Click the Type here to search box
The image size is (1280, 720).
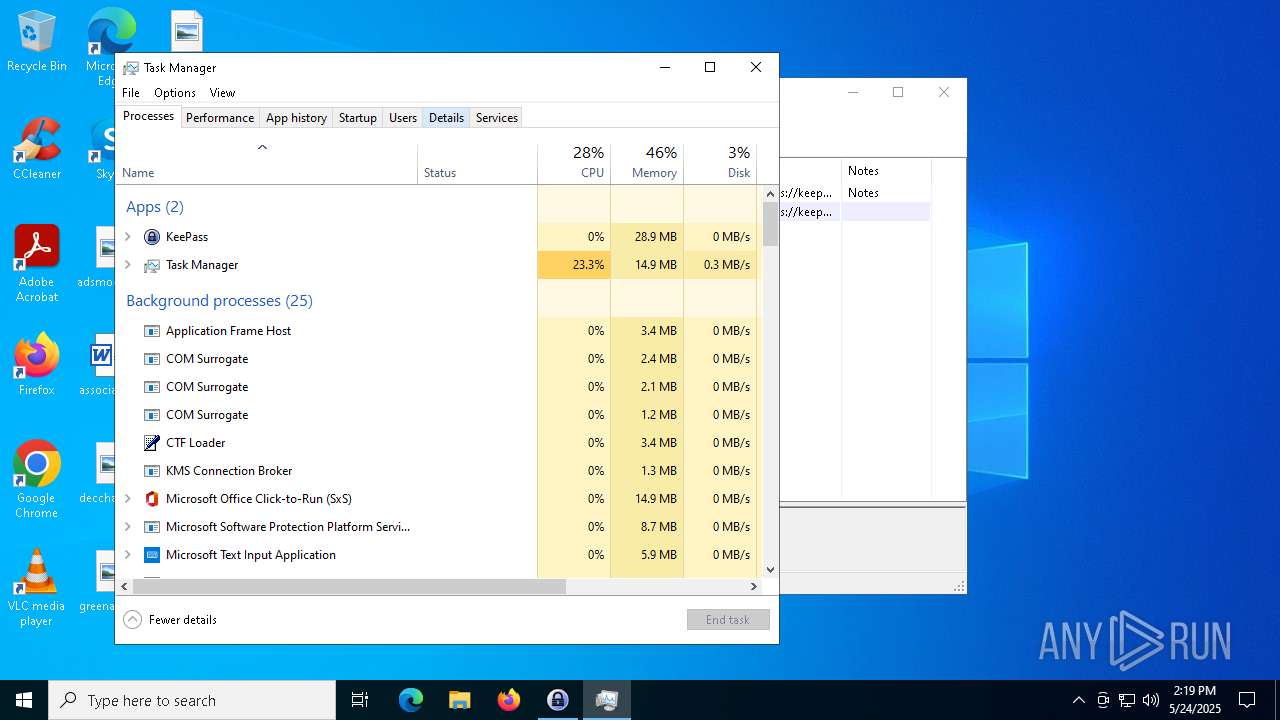coord(192,700)
